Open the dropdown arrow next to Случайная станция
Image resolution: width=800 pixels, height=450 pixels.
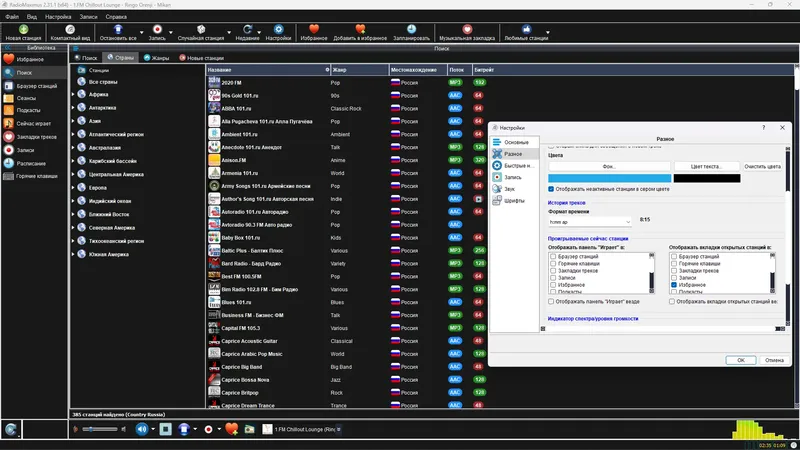click(x=229, y=32)
